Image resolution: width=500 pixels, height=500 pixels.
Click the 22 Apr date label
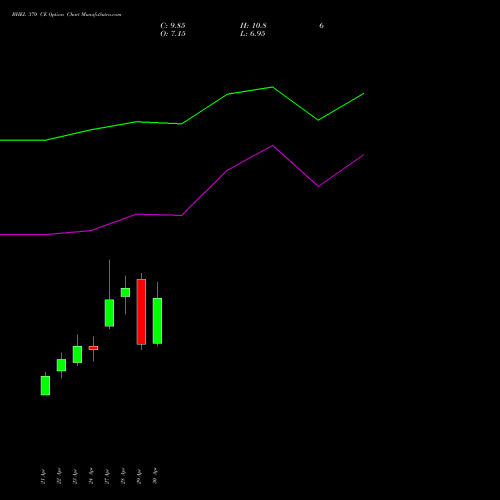(59, 476)
